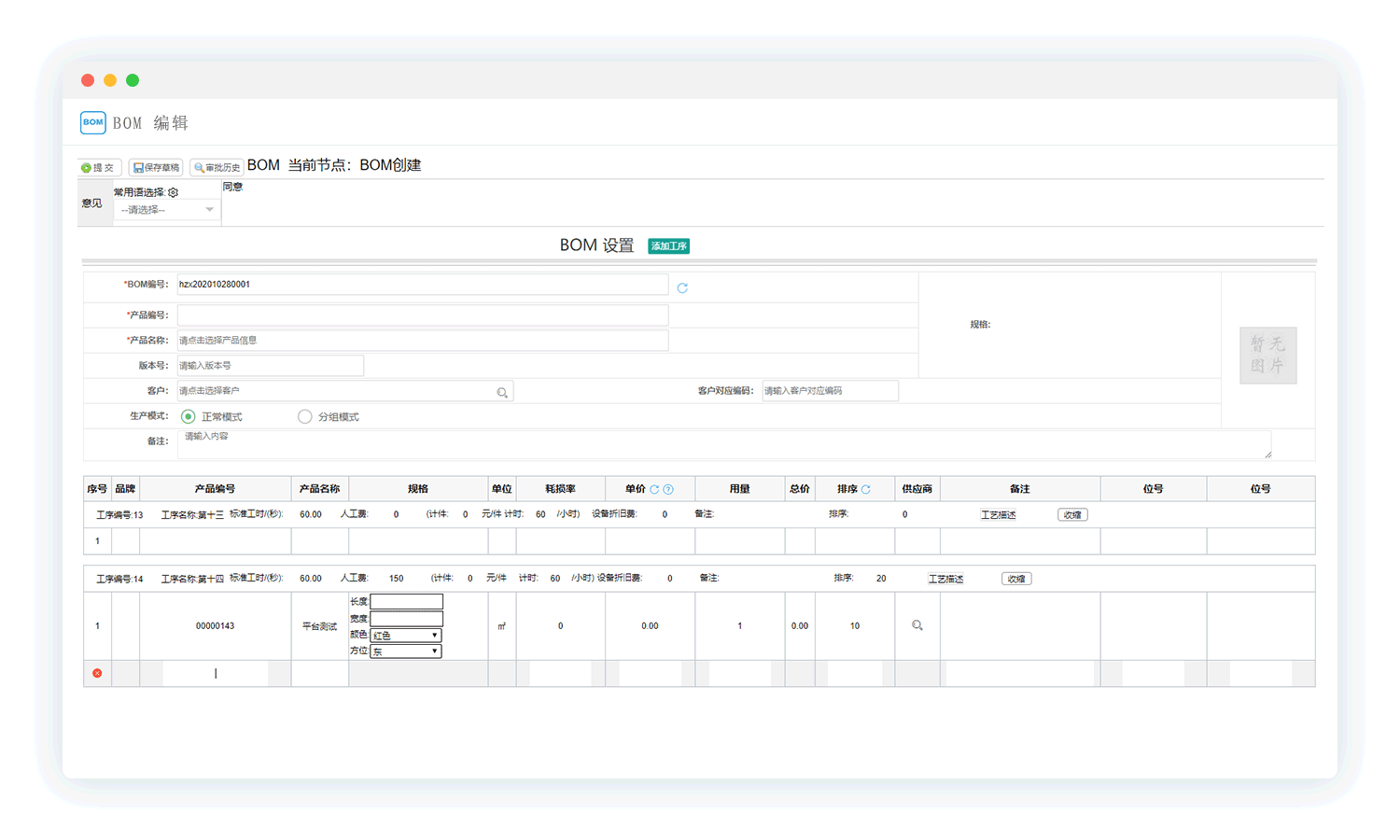Open 审批历史 approval history
The image size is (1400, 840).
[217, 168]
